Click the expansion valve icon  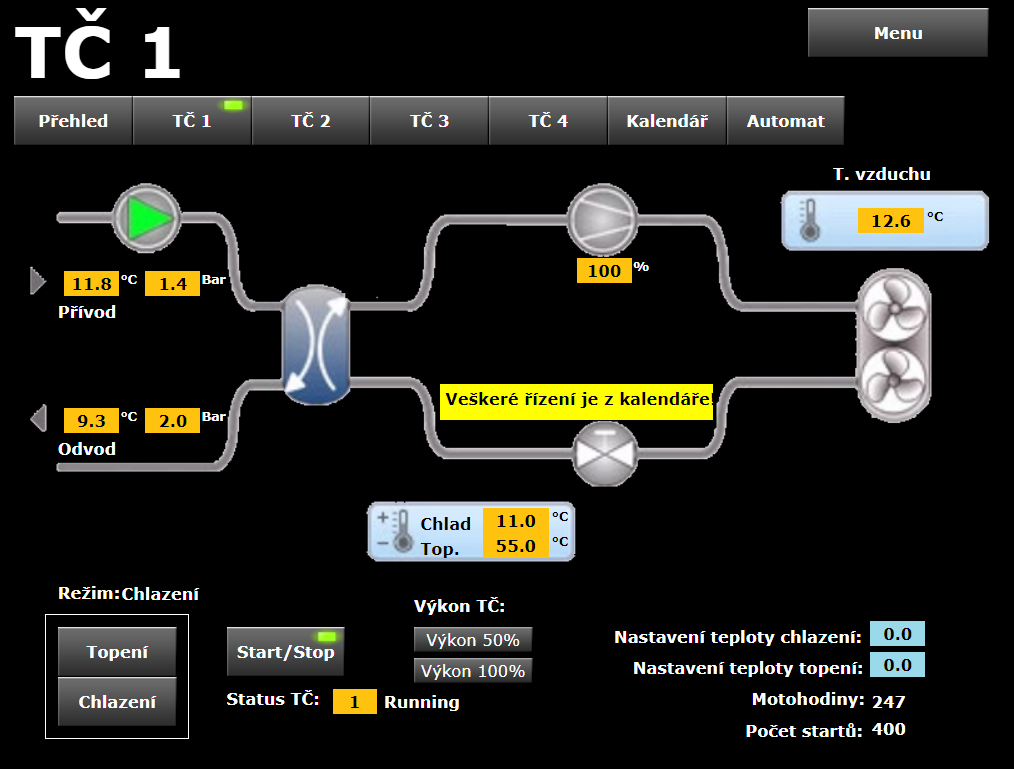pyautogui.click(x=604, y=452)
